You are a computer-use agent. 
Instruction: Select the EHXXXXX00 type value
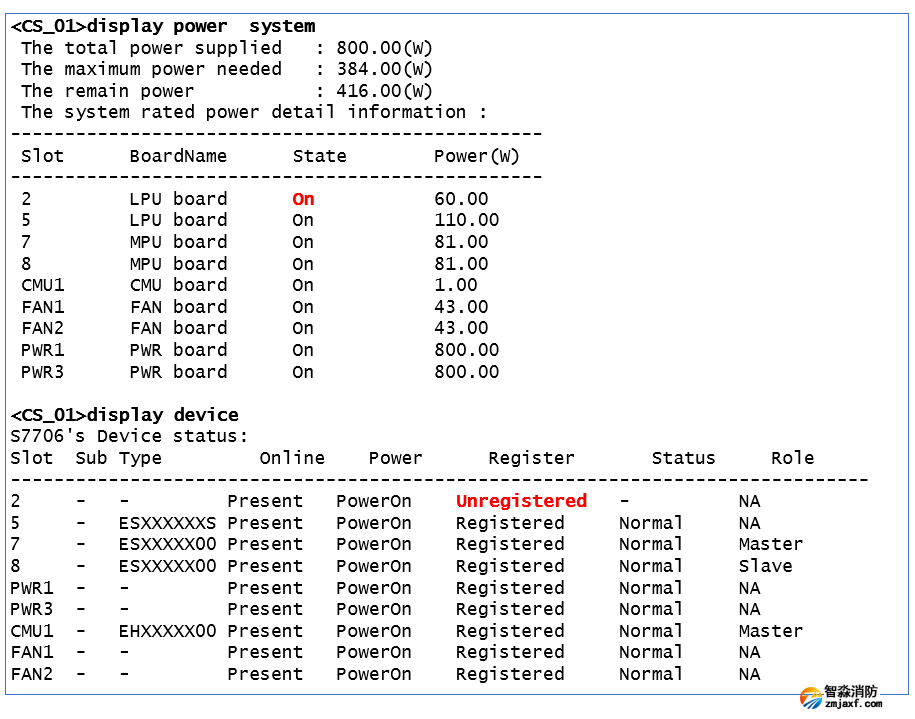(x=167, y=631)
